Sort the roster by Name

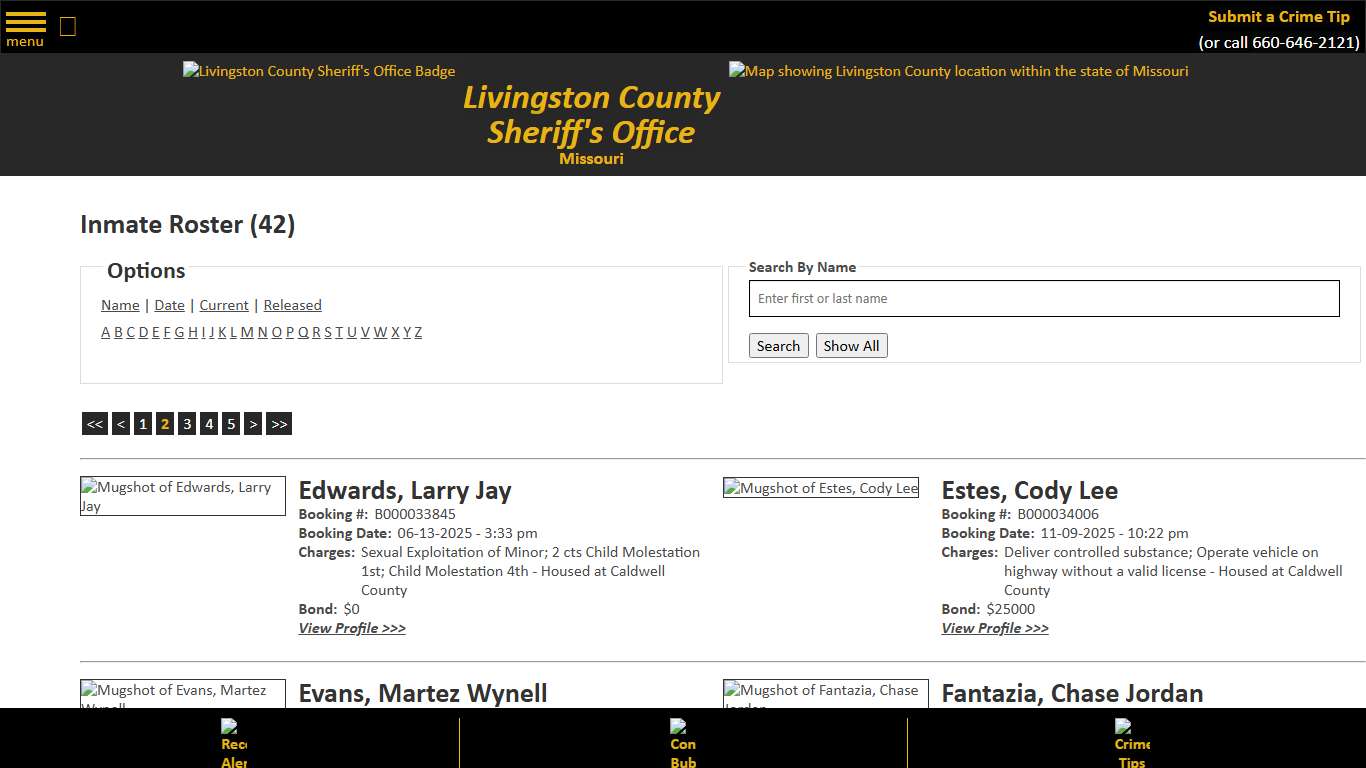119,305
